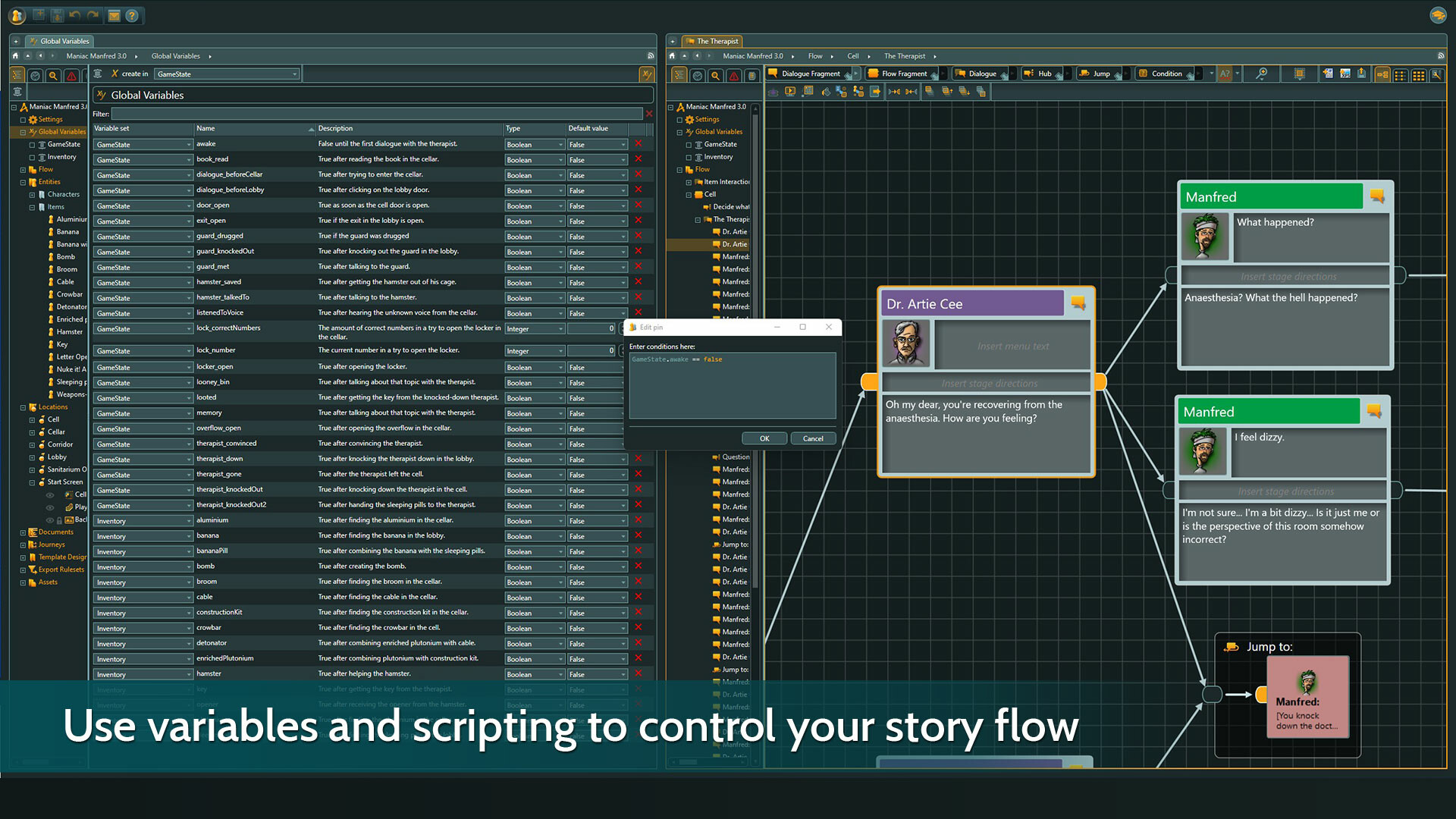This screenshot has height=819, width=1456.
Task: Open the Dialogue Fragment template dropdown arrow
Action: 855,74
